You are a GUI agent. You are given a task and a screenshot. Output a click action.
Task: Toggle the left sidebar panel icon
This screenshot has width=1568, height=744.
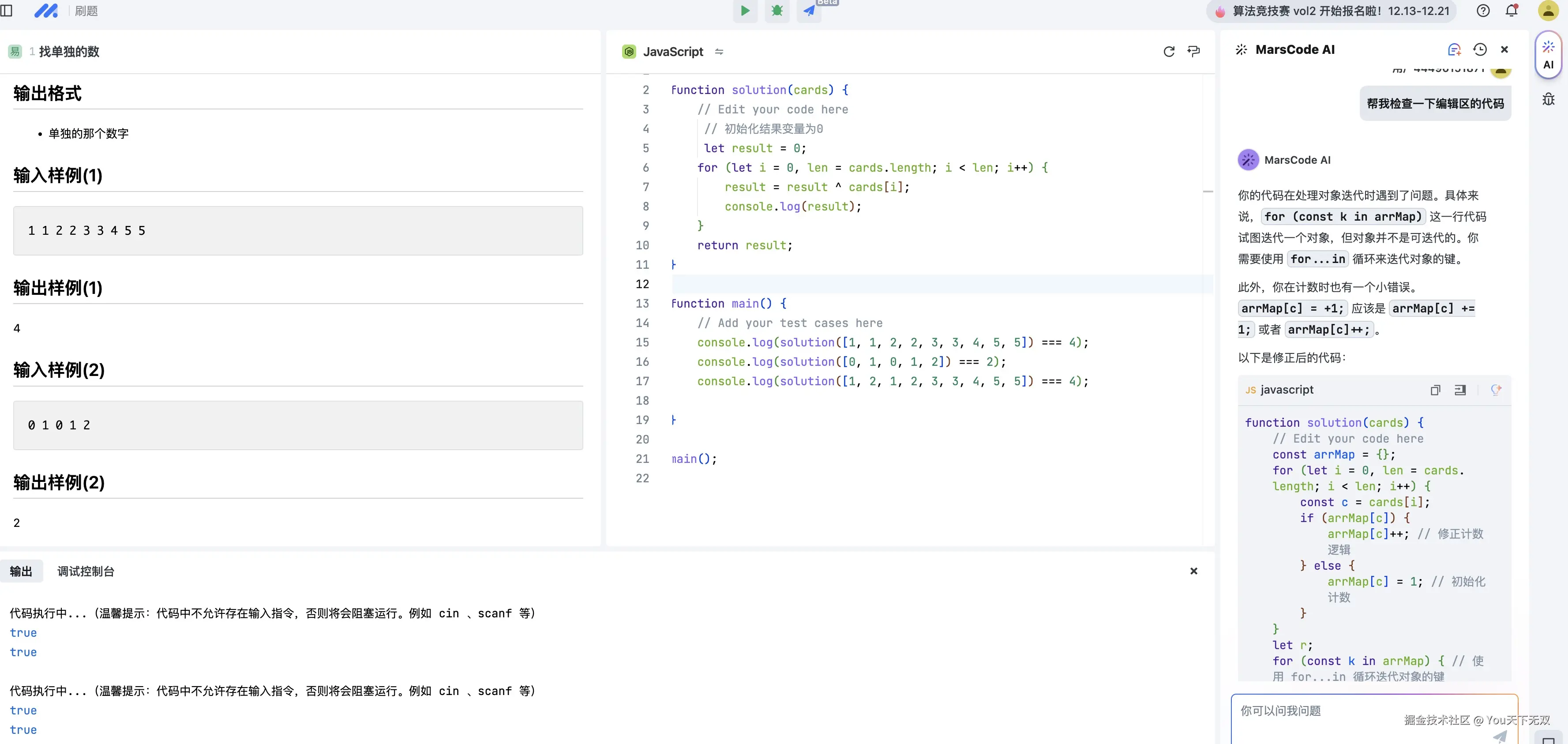[x=7, y=11]
